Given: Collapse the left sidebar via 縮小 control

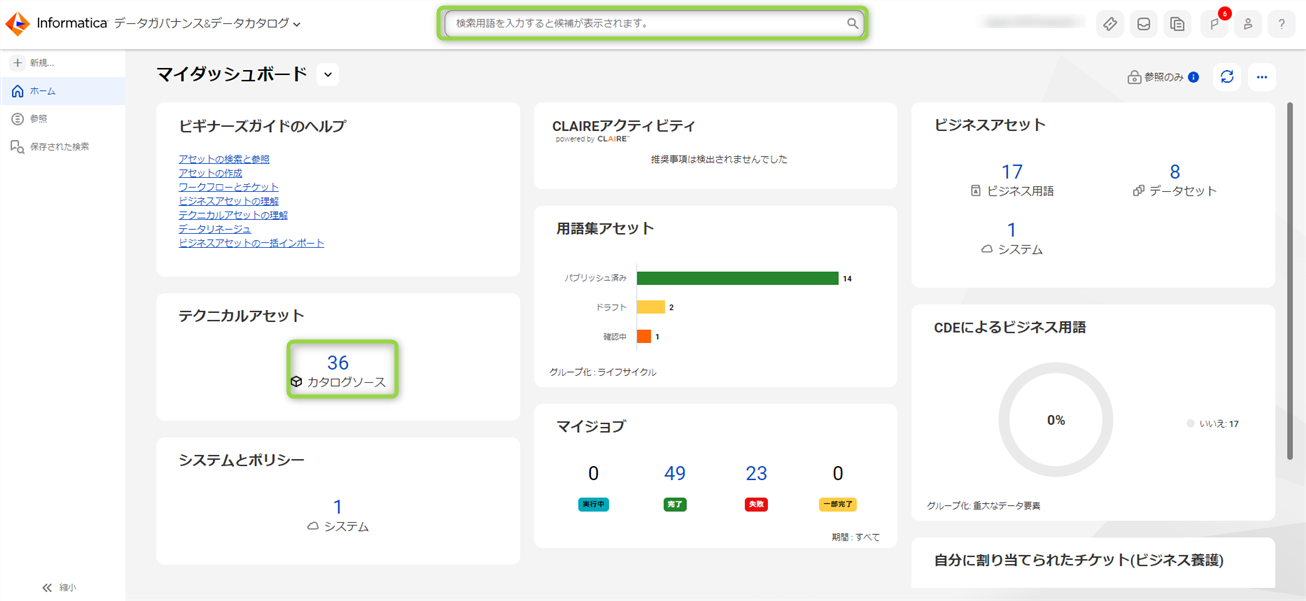Looking at the screenshot, I should coord(57,587).
